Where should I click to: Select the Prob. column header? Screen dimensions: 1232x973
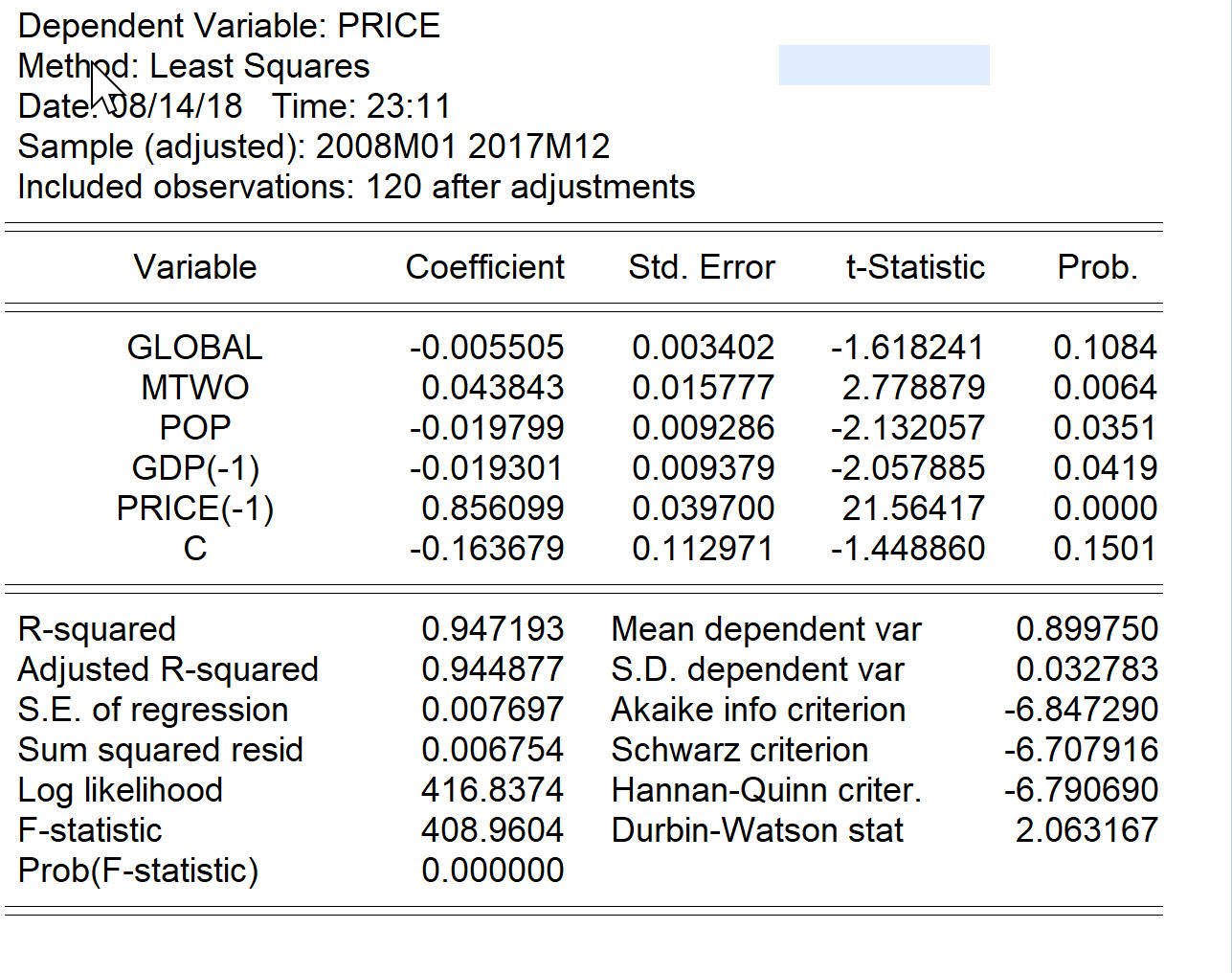tap(1098, 267)
